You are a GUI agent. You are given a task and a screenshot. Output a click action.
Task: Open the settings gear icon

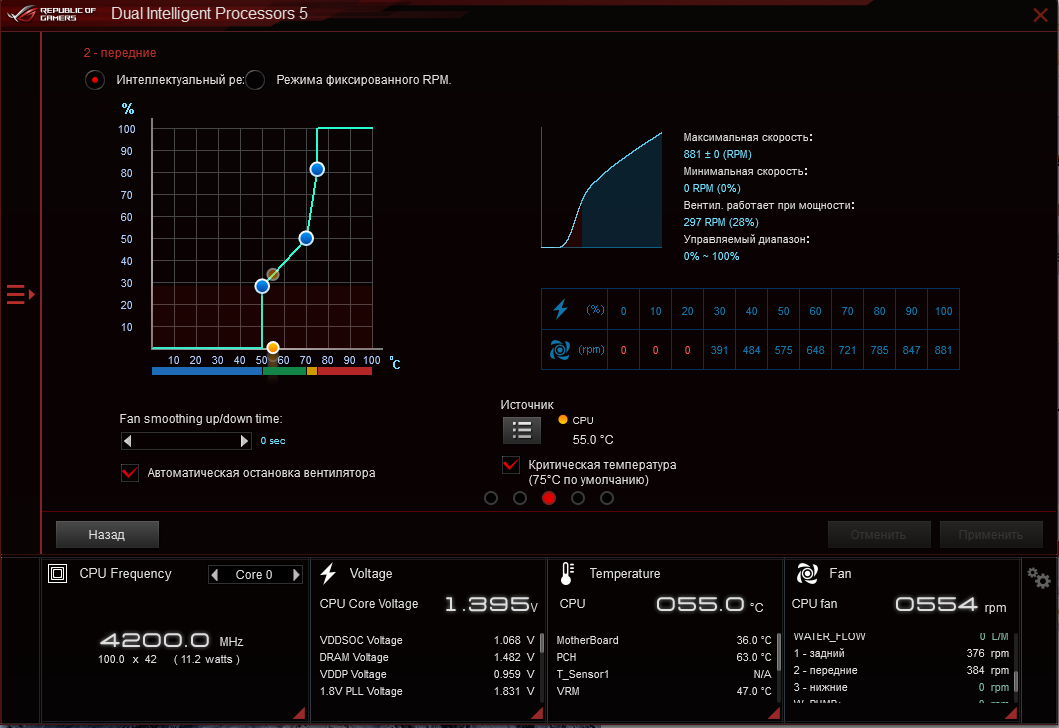pyautogui.click(x=1039, y=578)
